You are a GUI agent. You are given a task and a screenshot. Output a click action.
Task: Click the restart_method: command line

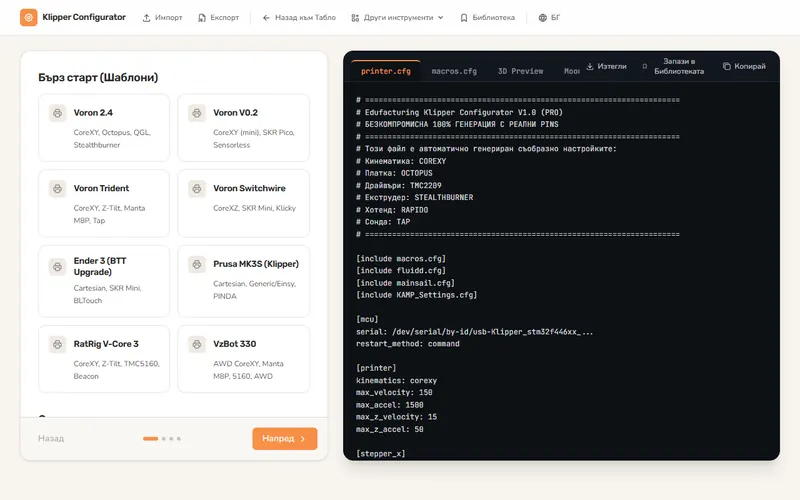point(408,344)
